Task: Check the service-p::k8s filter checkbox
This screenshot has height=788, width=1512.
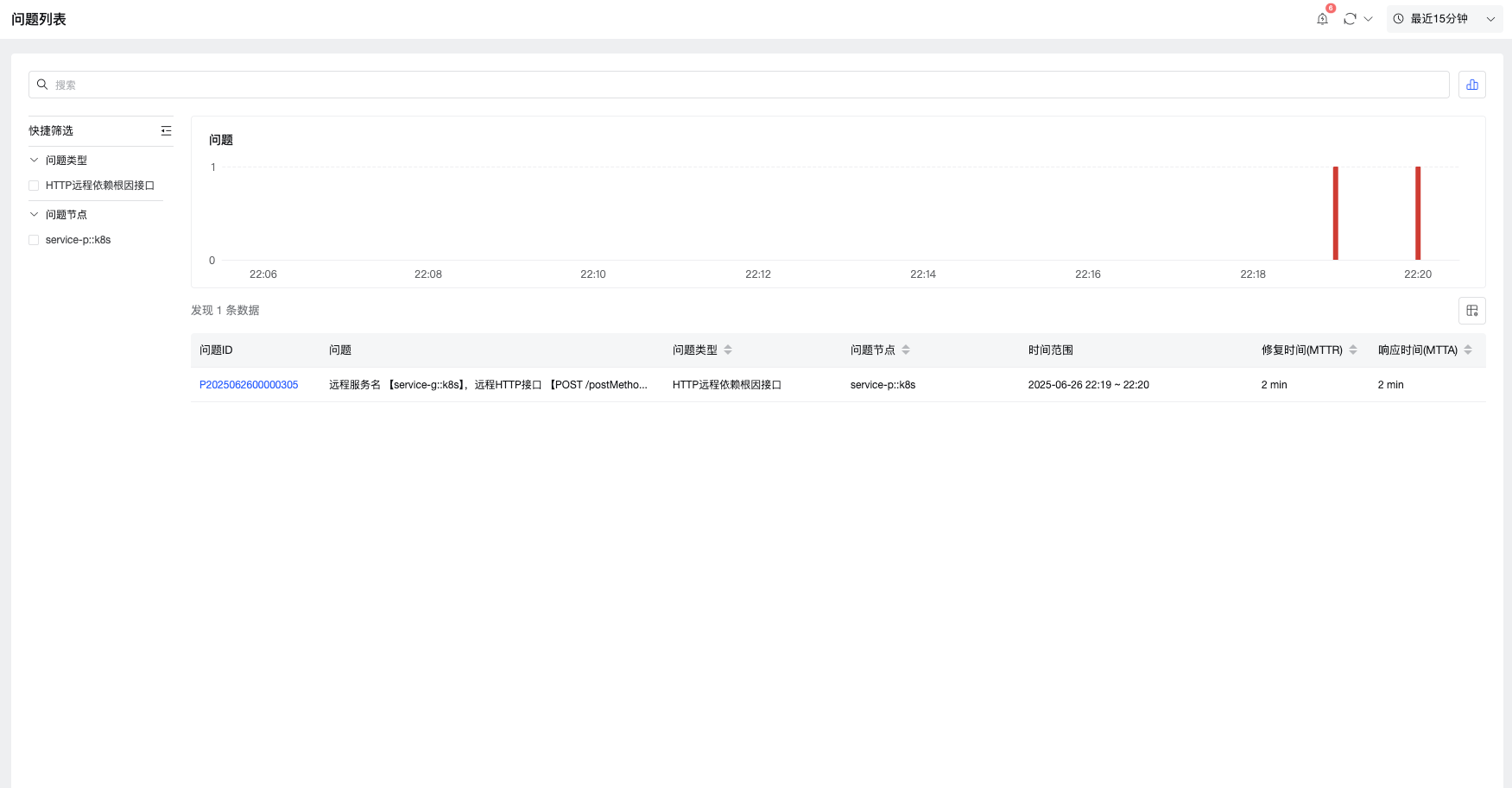Action: (x=34, y=240)
